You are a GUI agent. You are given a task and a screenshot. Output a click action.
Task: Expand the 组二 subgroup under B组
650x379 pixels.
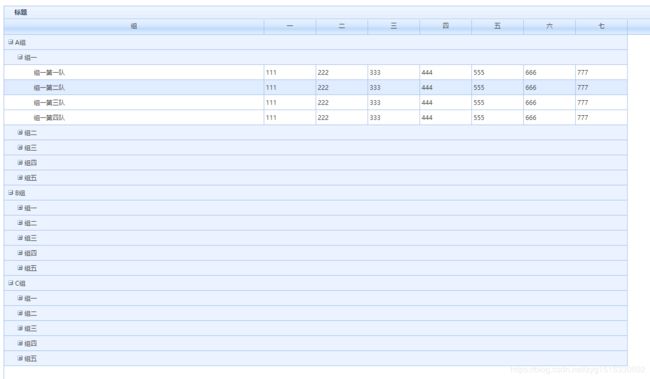20,223
